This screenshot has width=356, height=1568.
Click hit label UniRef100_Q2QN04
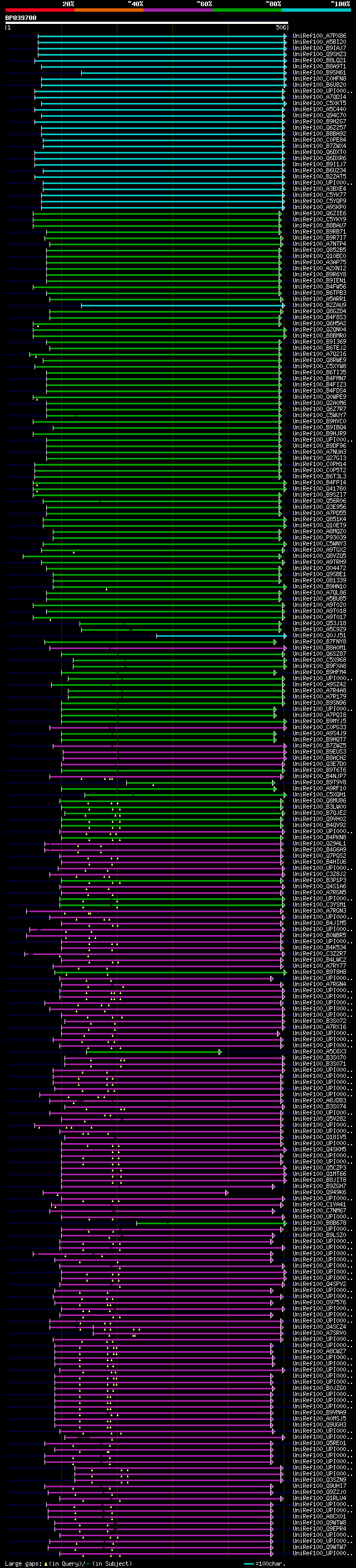point(319,330)
